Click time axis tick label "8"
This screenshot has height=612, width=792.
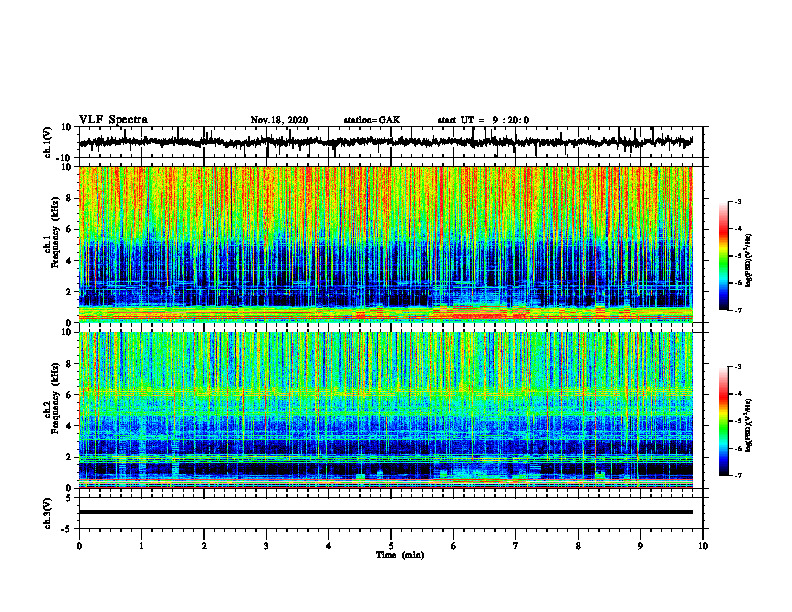pyautogui.click(x=578, y=546)
